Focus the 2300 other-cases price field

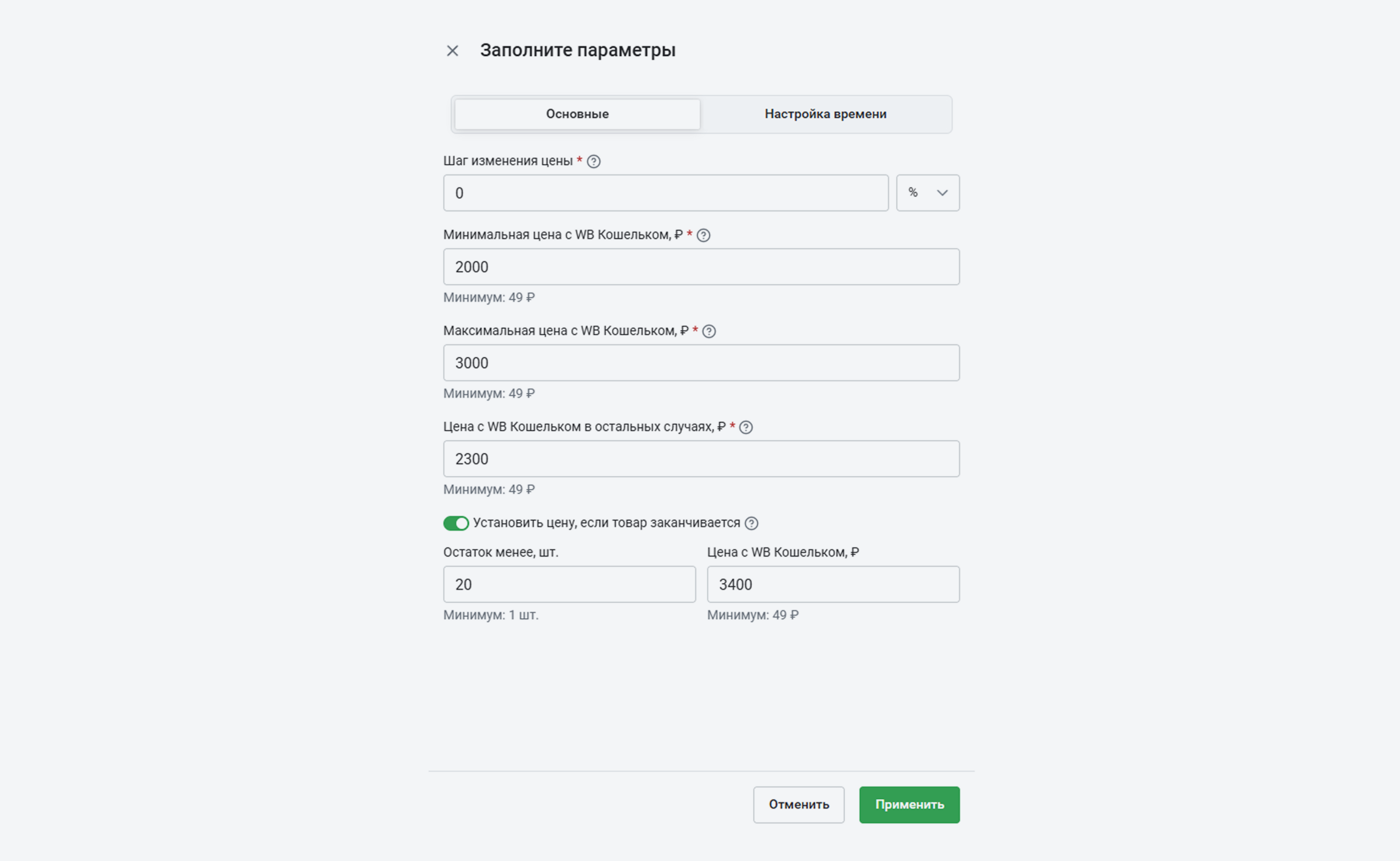click(701, 458)
